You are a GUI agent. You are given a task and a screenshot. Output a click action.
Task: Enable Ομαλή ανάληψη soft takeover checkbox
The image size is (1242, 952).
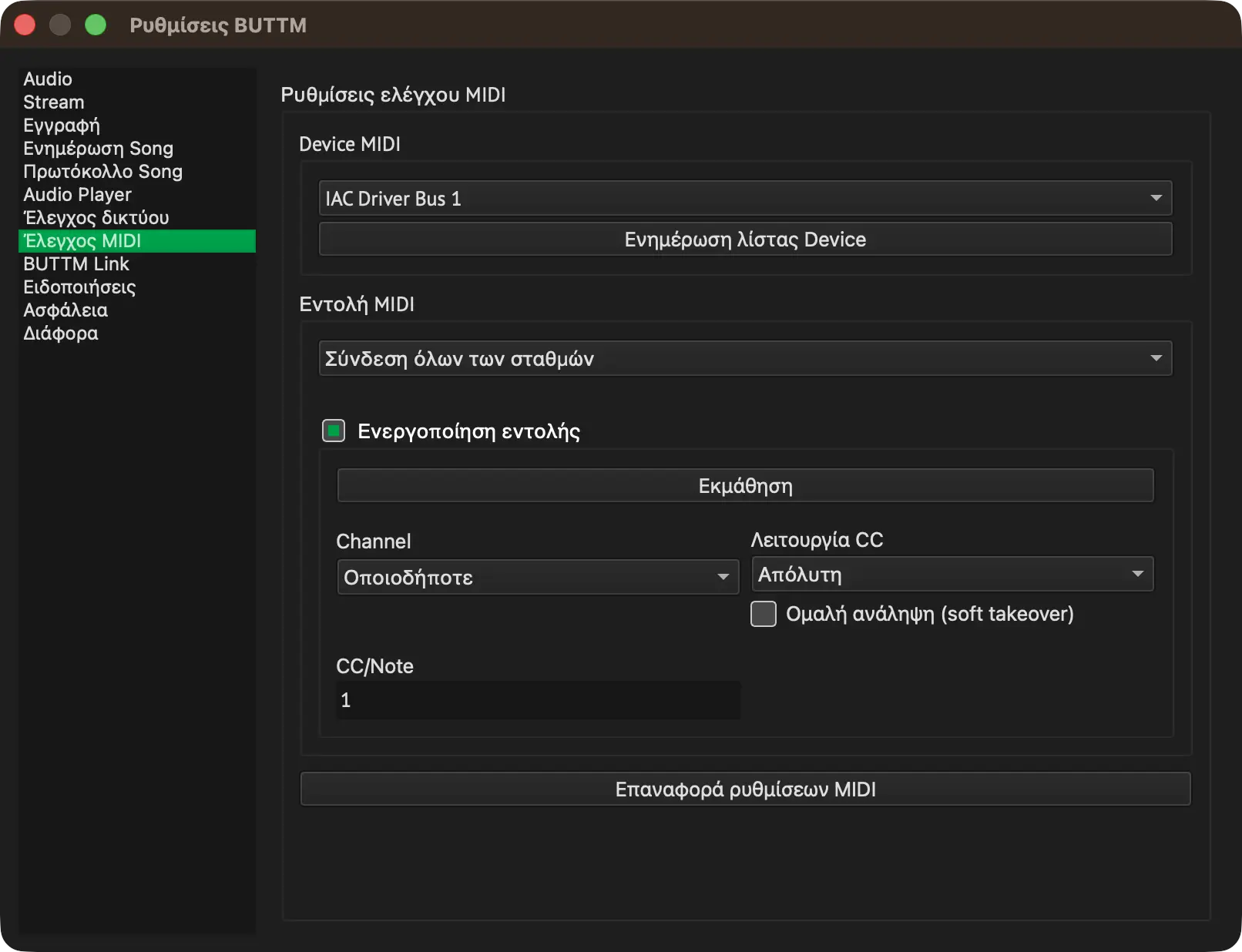click(764, 614)
